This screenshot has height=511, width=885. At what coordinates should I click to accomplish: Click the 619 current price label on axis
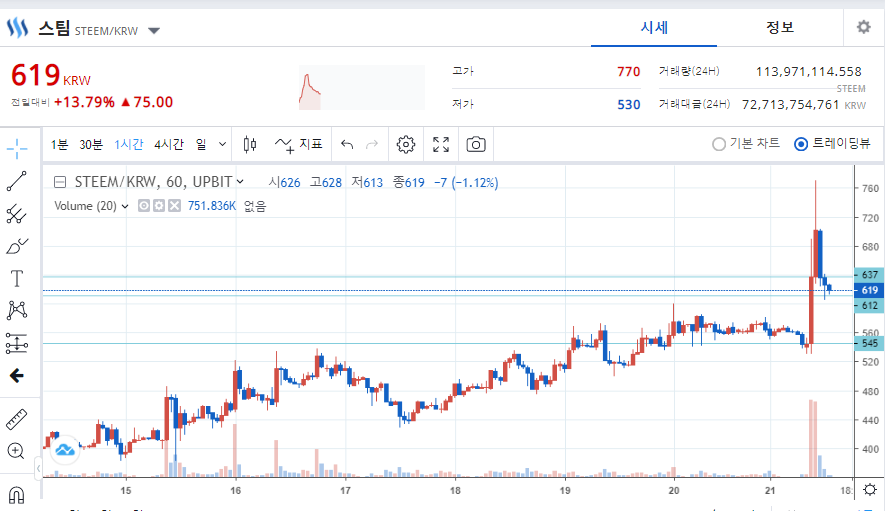(x=869, y=290)
